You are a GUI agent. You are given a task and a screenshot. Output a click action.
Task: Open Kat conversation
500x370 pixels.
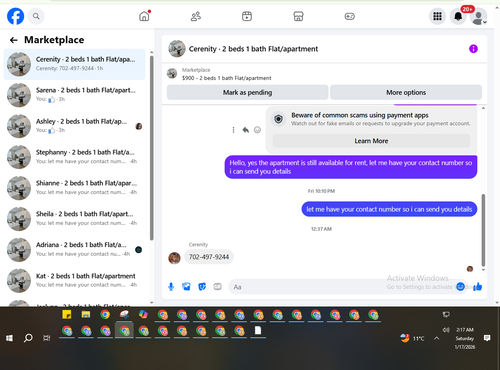click(x=74, y=281)
